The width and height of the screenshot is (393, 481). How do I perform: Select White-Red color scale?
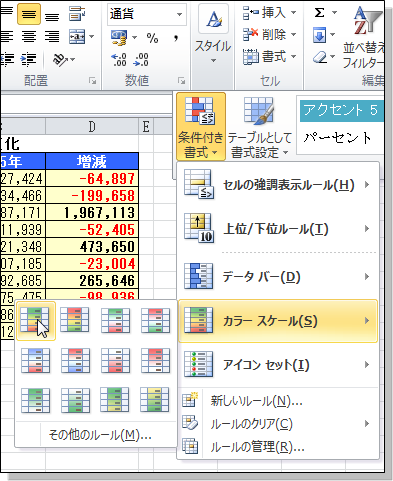click(115, 360)
